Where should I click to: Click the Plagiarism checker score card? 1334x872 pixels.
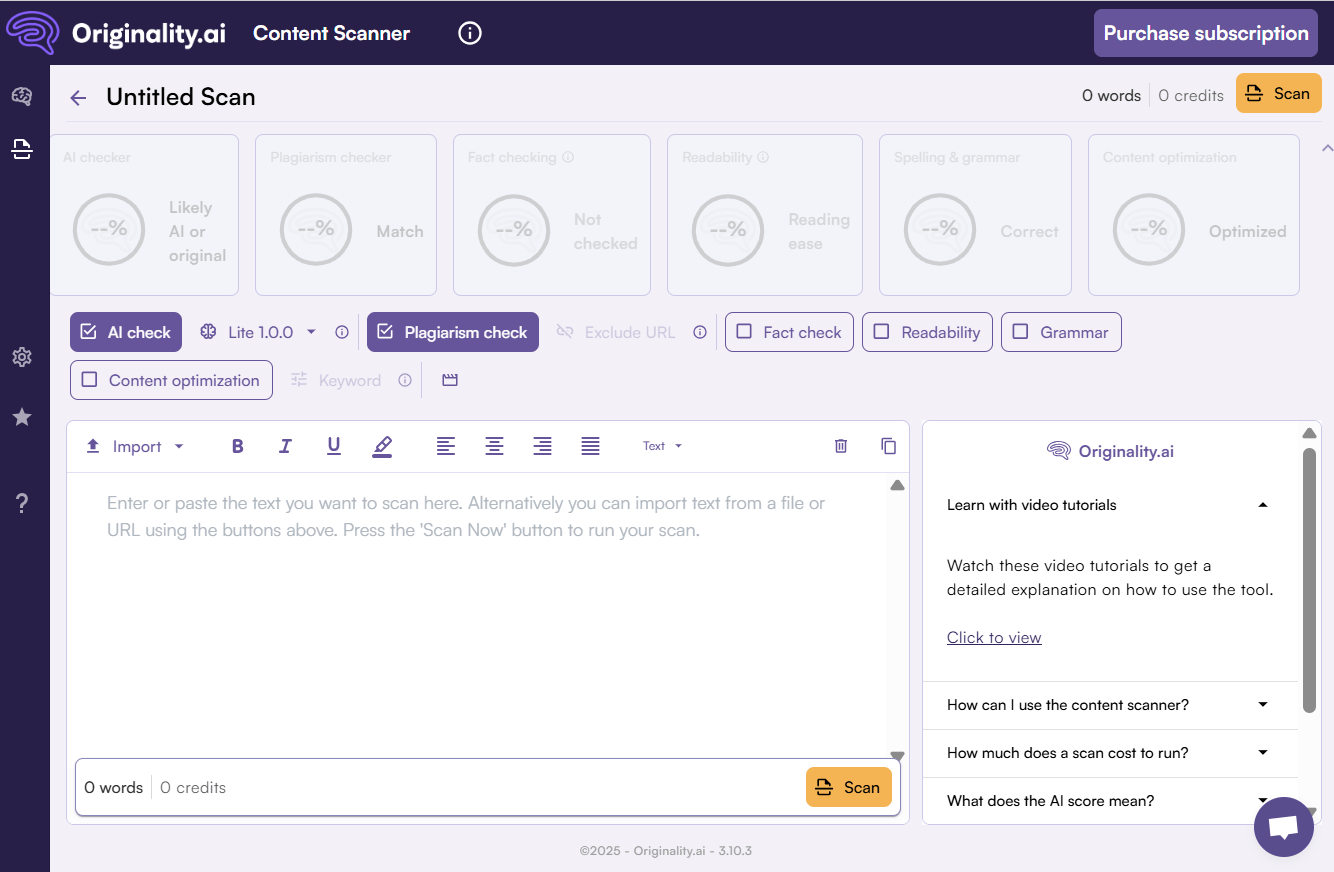tap(346, 215)
